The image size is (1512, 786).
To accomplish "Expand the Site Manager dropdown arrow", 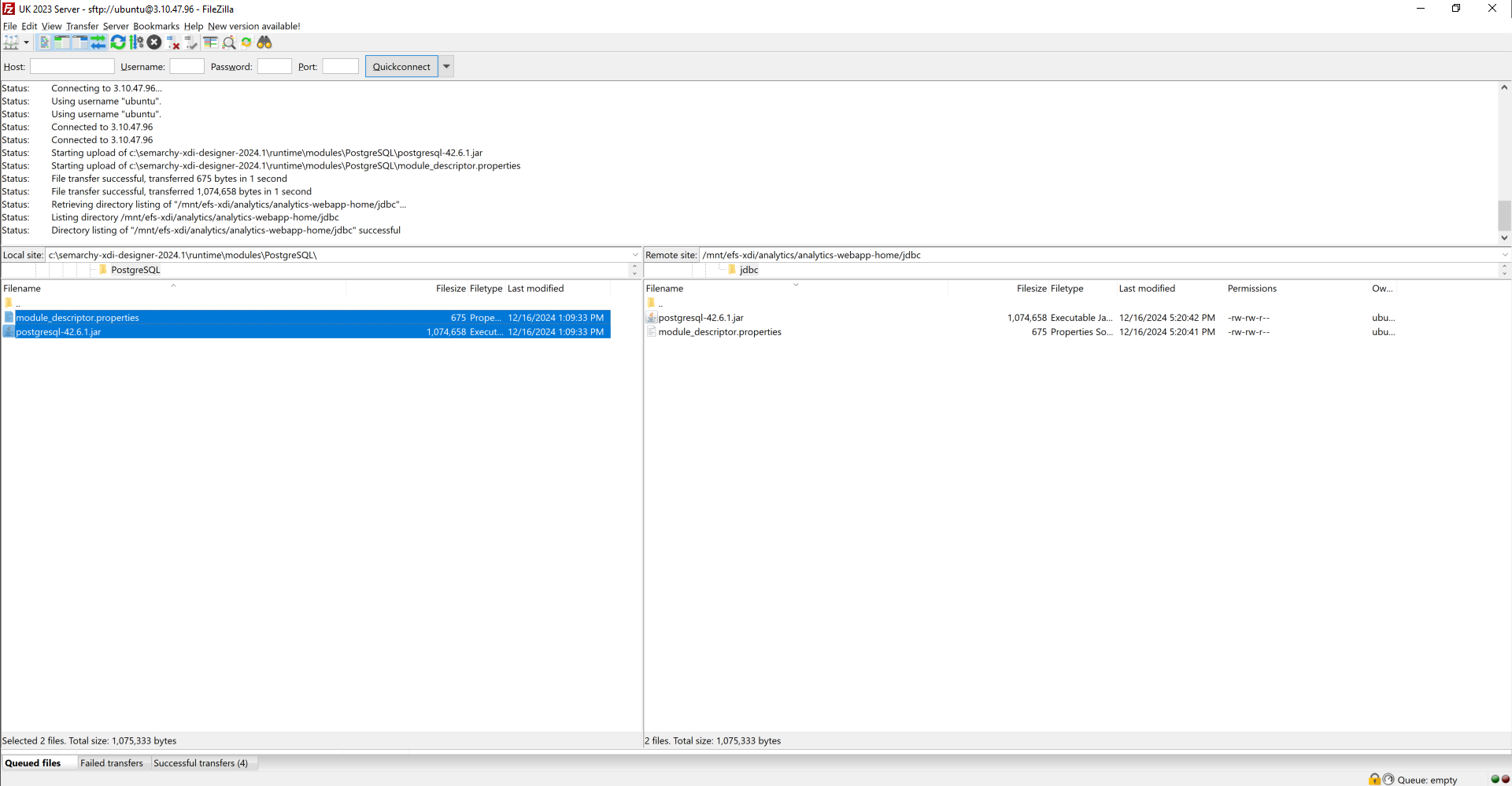I will (x=26, y=42).
